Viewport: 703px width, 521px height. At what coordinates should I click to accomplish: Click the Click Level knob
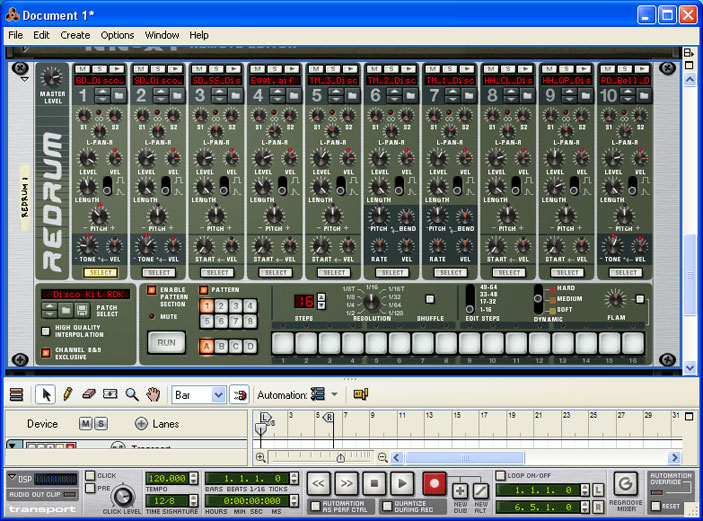click(122, 497)
